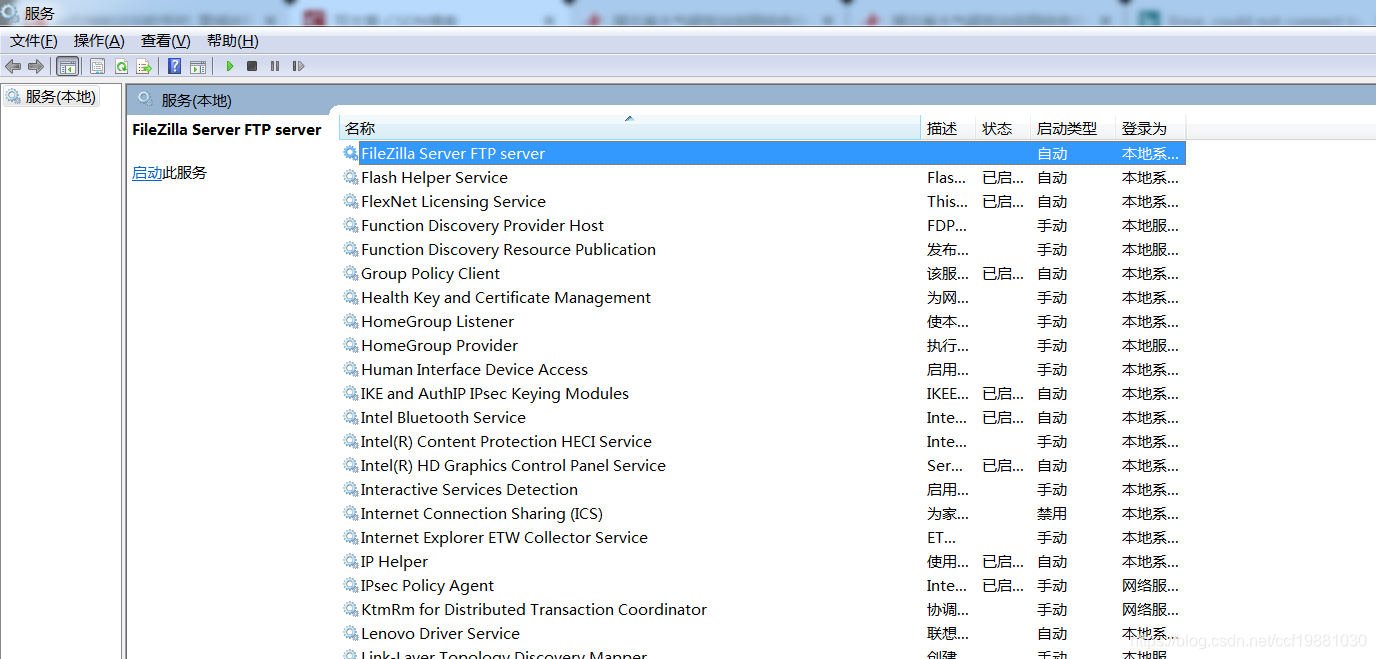Viewport: 1376px width, 659px height.
Task: Select the Intel Bluetooth Service name
Action: coord(443,417)
